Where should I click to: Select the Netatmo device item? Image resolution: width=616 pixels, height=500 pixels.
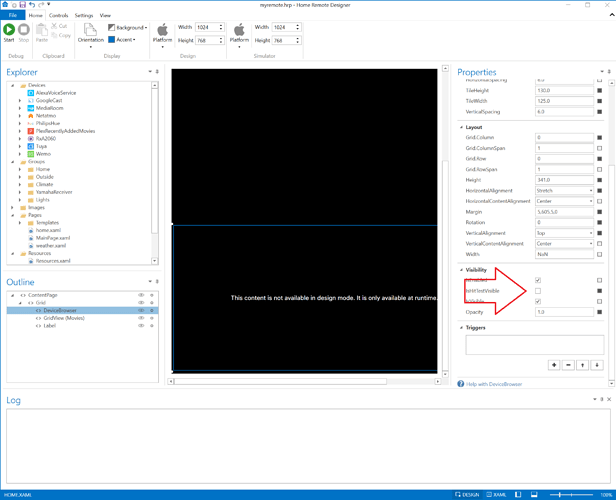click(46, 115)
